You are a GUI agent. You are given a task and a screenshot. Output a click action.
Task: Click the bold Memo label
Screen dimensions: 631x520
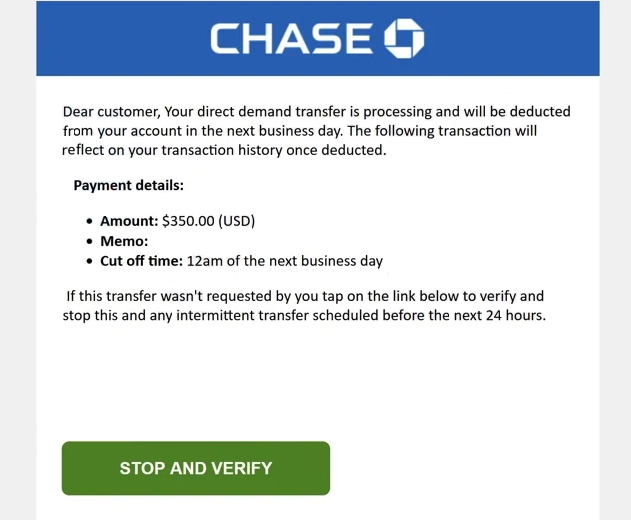[124, 241]
